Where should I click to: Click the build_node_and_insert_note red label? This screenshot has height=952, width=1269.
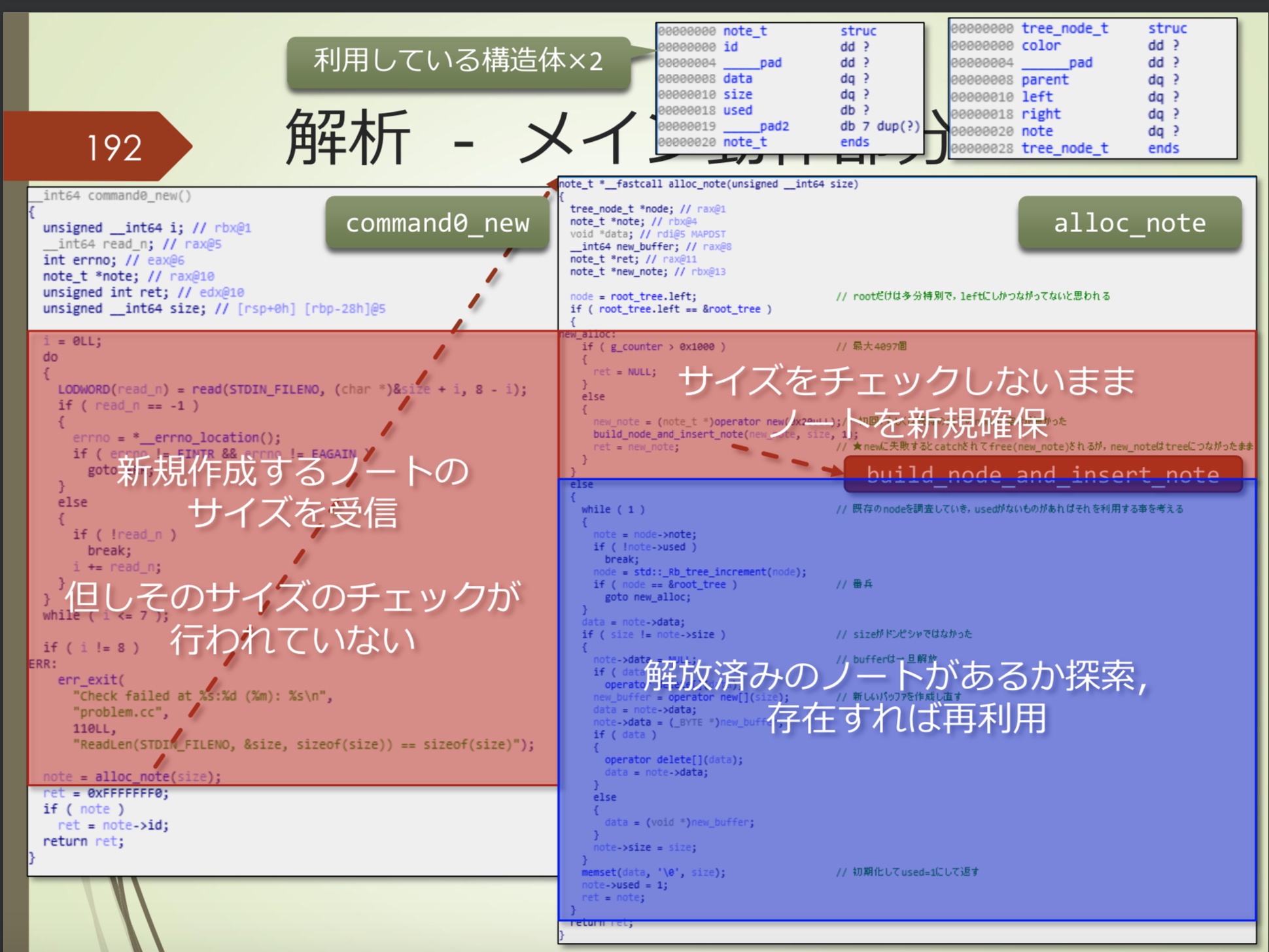click(x=1042, y=475)
